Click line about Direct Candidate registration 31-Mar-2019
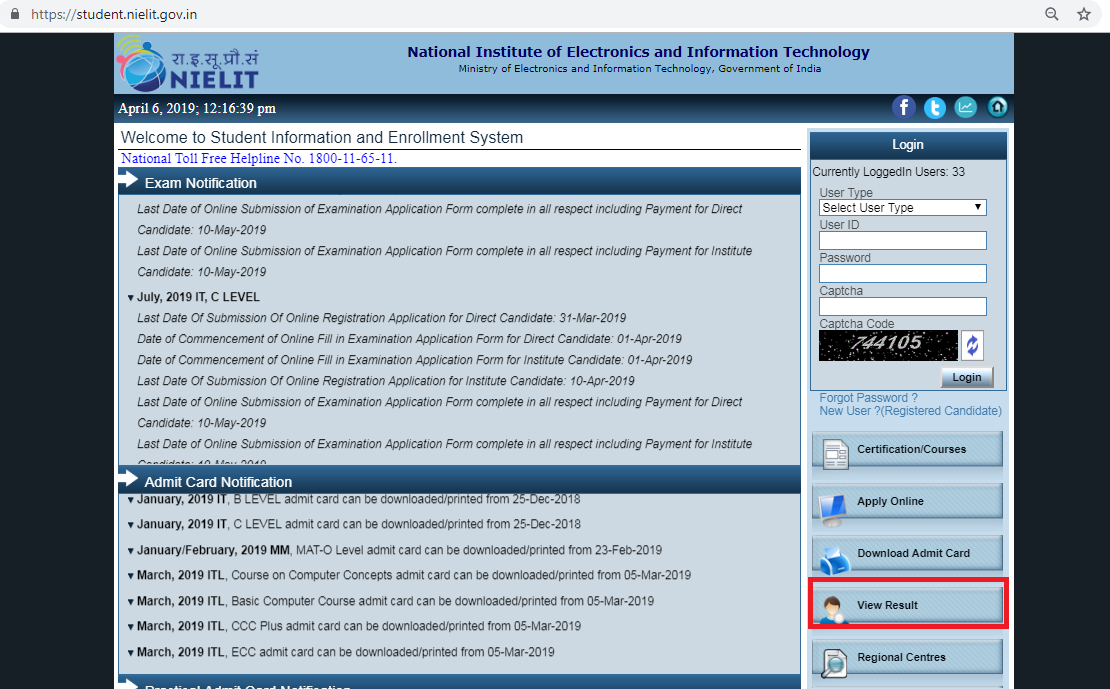The image size is (1110, 689). click(x=382, y=319)
